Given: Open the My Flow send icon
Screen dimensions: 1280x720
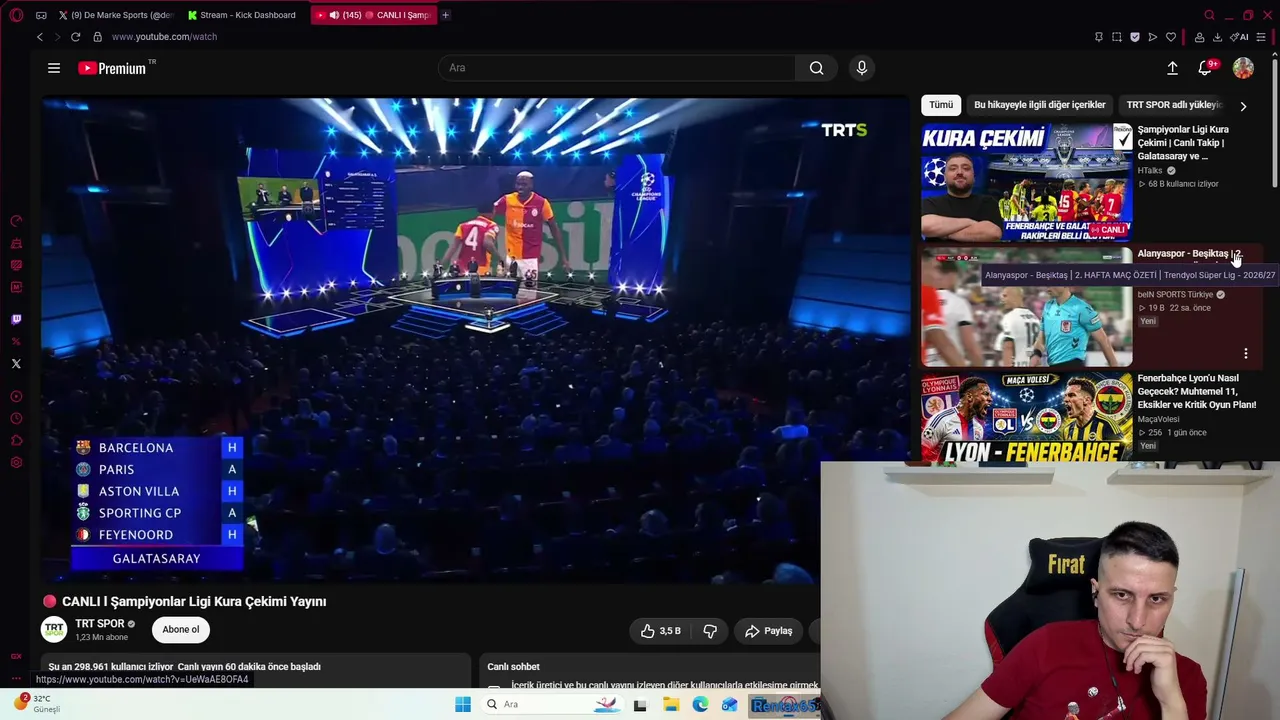Looking at the screenshot, I should tap(1153, 37).
